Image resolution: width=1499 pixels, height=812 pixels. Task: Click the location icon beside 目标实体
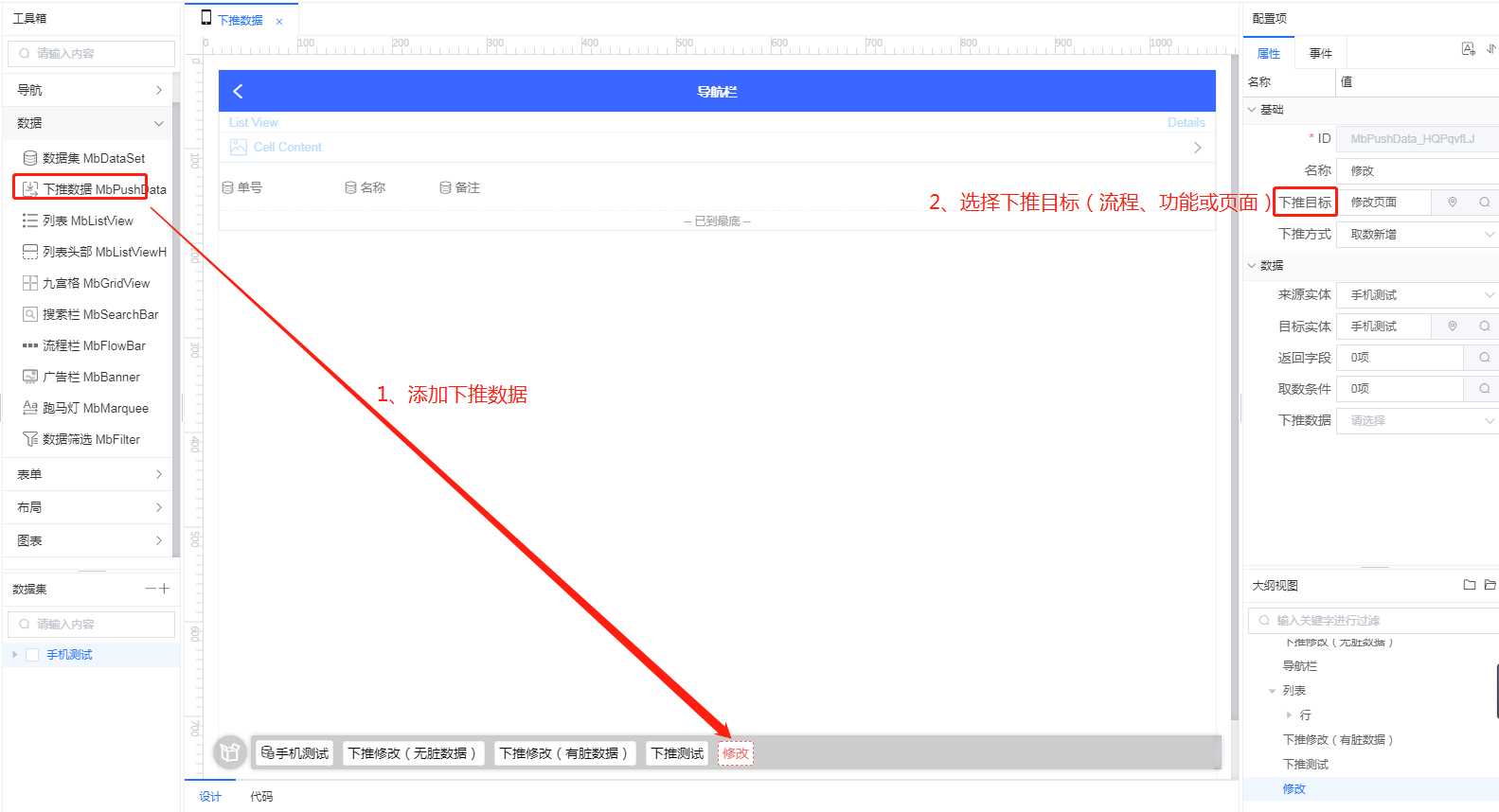(x=1452, y=327)
